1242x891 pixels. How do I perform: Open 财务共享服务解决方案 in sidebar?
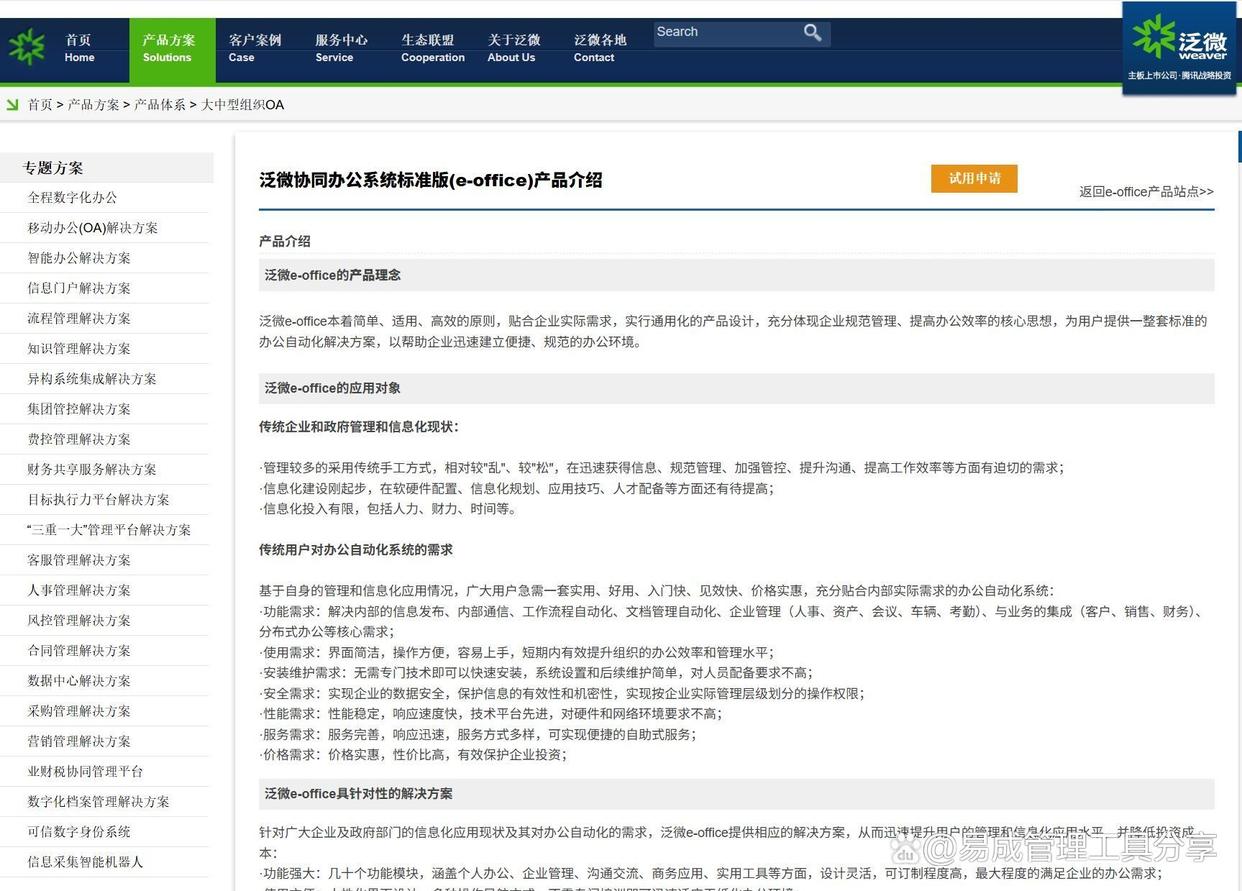[x=92, y=469]
